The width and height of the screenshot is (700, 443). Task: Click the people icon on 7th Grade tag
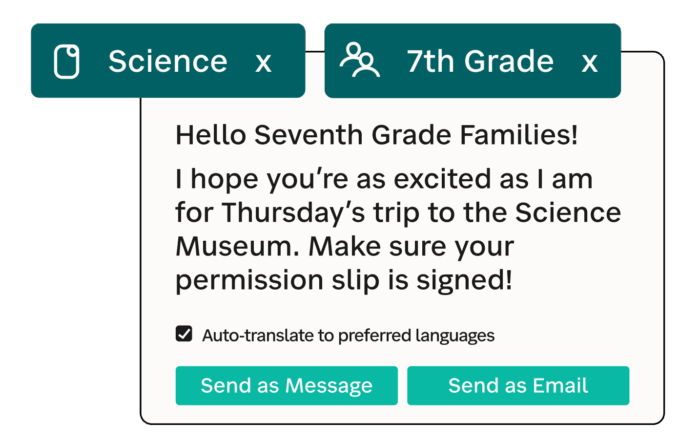pos(359,61)
